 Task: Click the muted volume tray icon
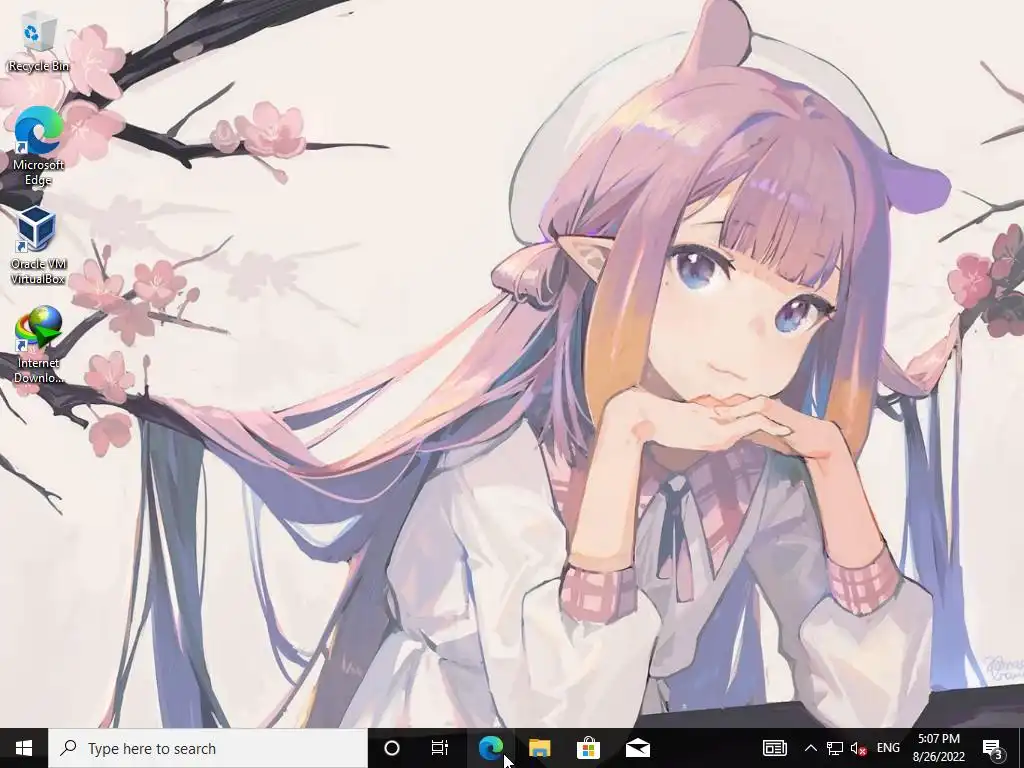pos(858,748)
